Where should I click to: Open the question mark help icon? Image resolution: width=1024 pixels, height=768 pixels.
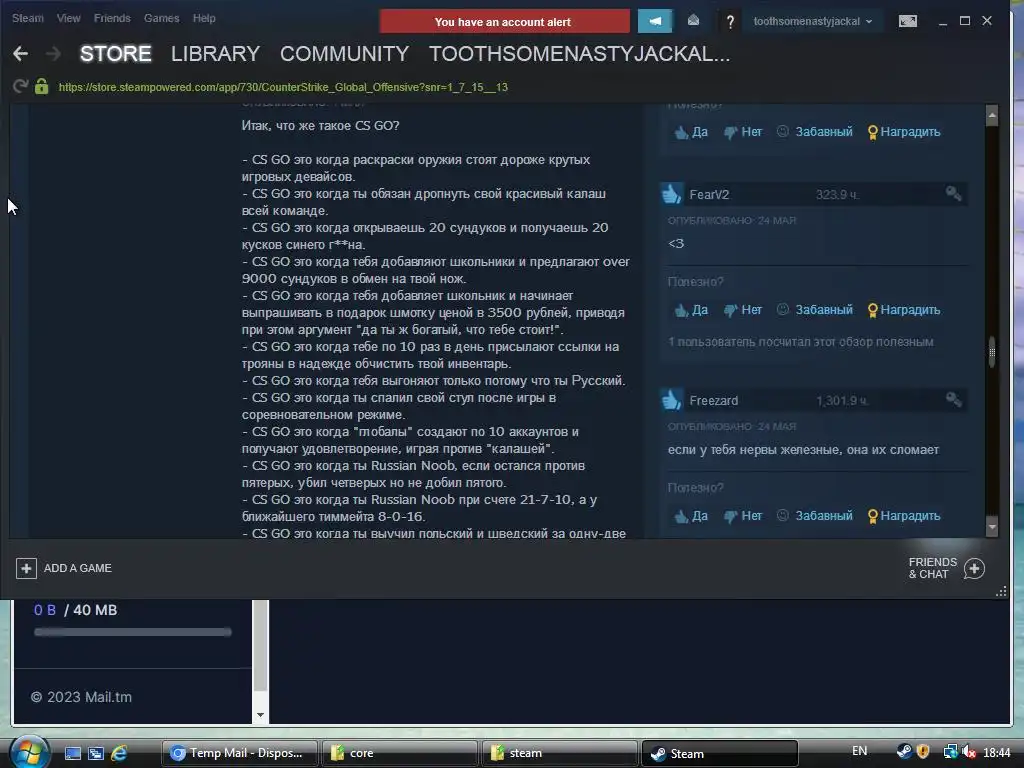coord(730,22)
